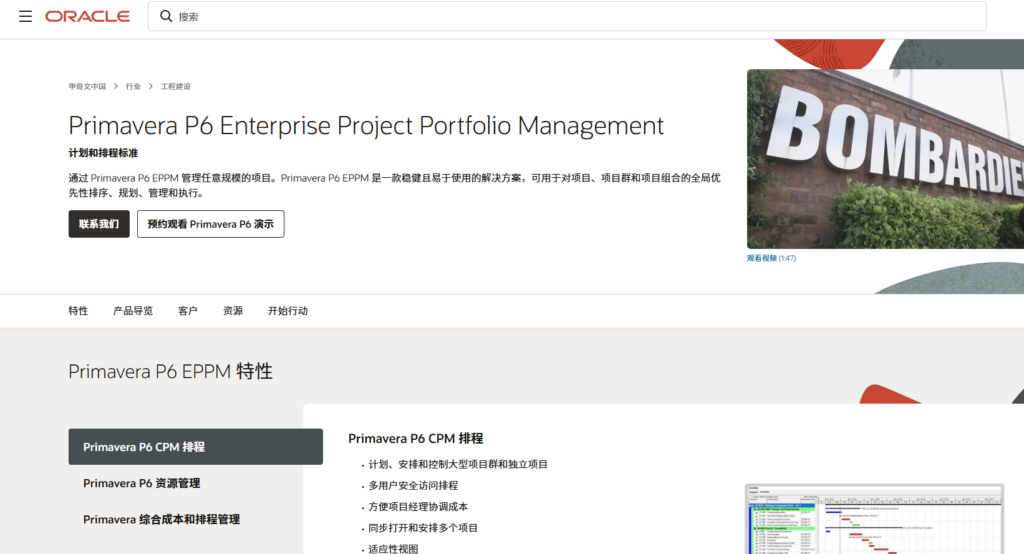The width and height of the screenshot is (1024, 554).
Task: Click the Gantt chart screenshot thumbnail
Action: [x=874, y=519]
